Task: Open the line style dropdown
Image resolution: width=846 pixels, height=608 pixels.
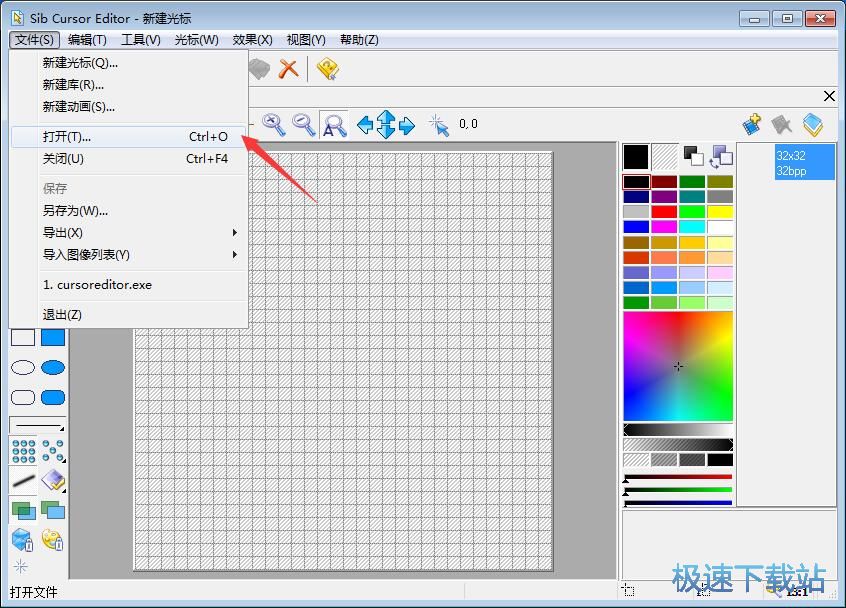Action: [x=38, y=425]
